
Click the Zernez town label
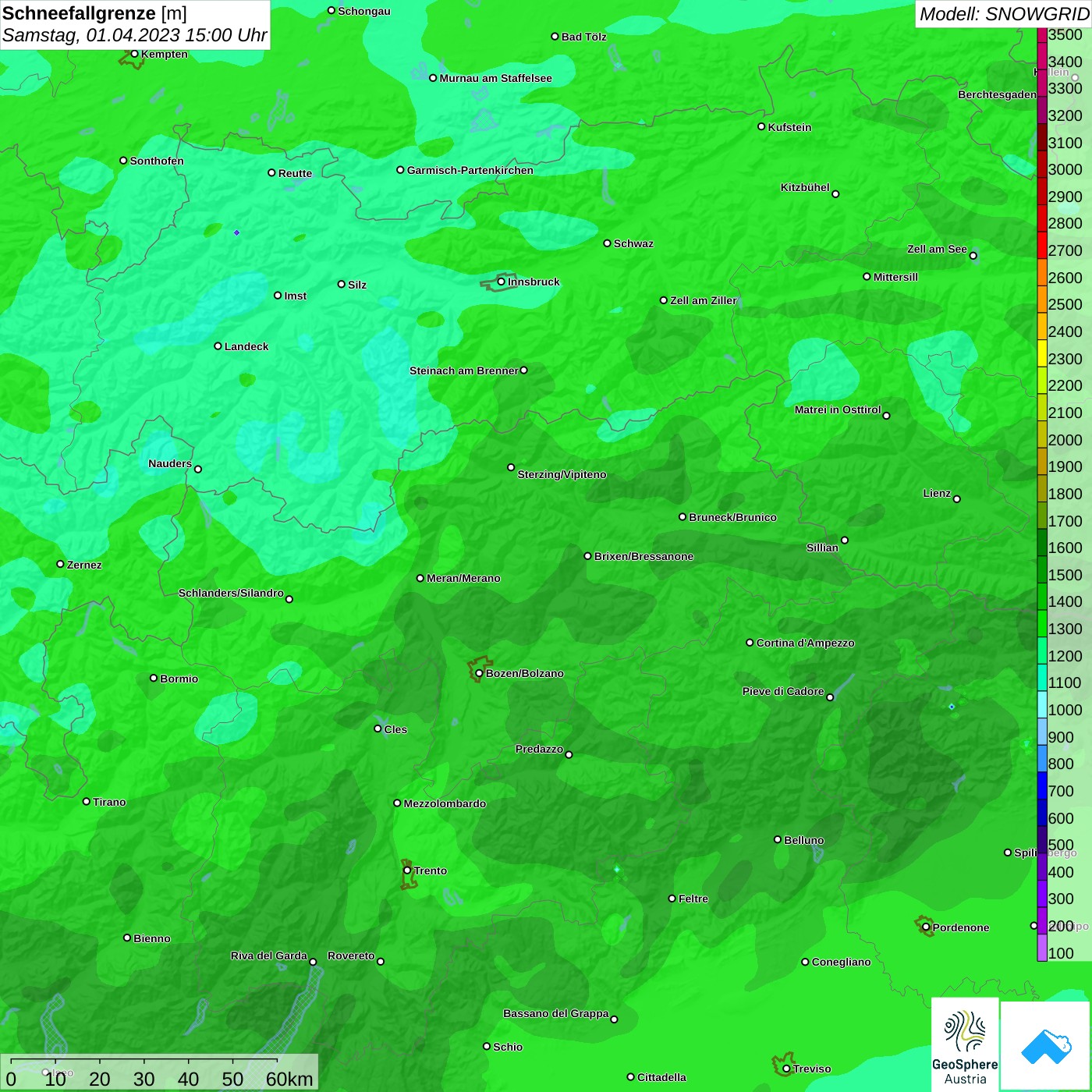(84, 565)
